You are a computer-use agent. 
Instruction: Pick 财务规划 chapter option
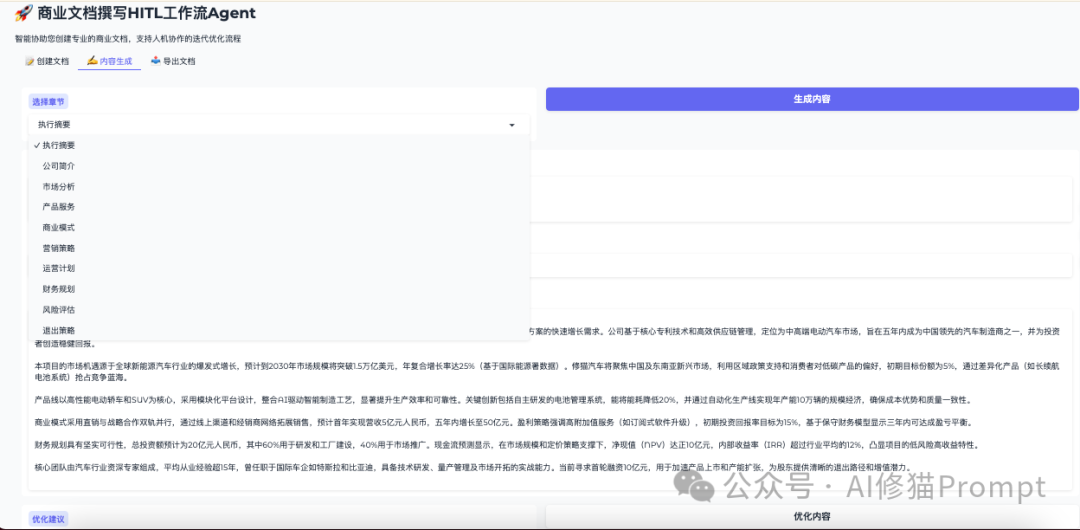(279, 289)
